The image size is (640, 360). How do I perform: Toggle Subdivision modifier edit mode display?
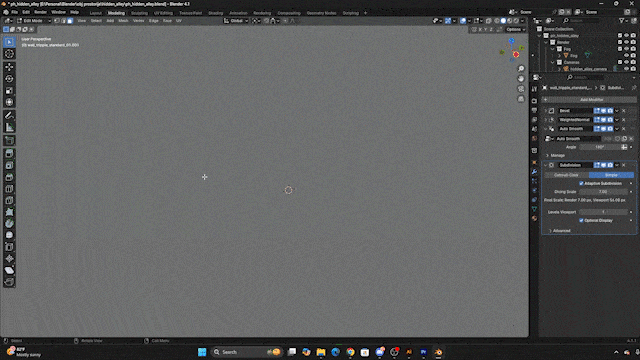[597, 165]
